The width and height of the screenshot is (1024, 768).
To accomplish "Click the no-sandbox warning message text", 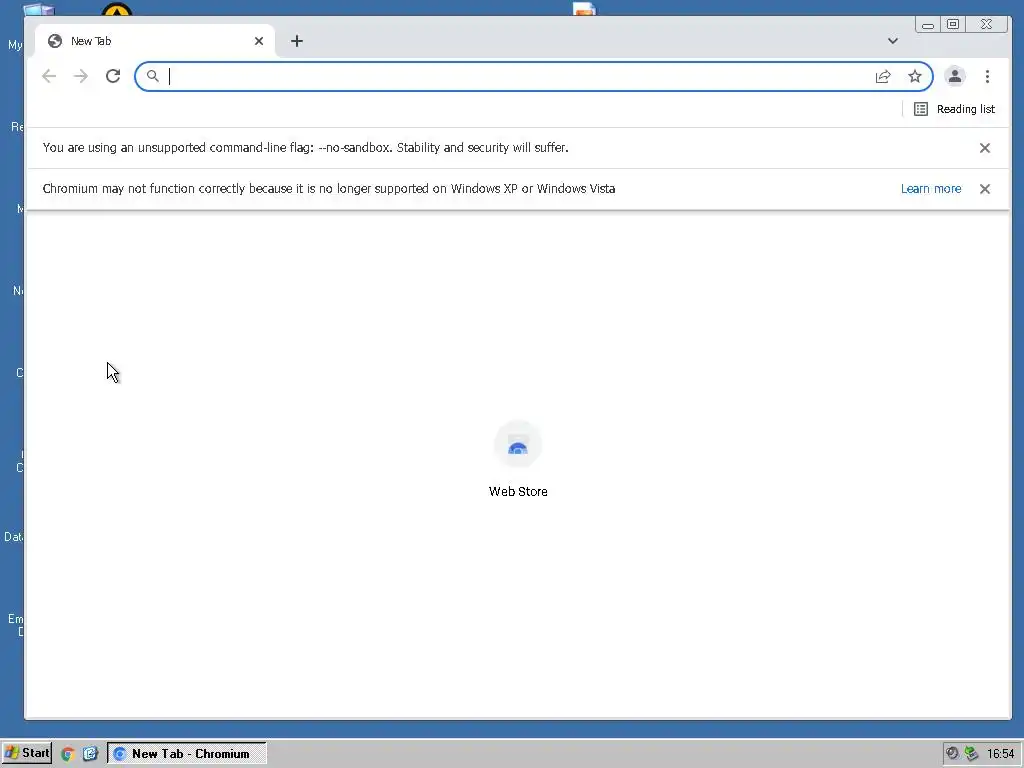I will click(306, 148).
